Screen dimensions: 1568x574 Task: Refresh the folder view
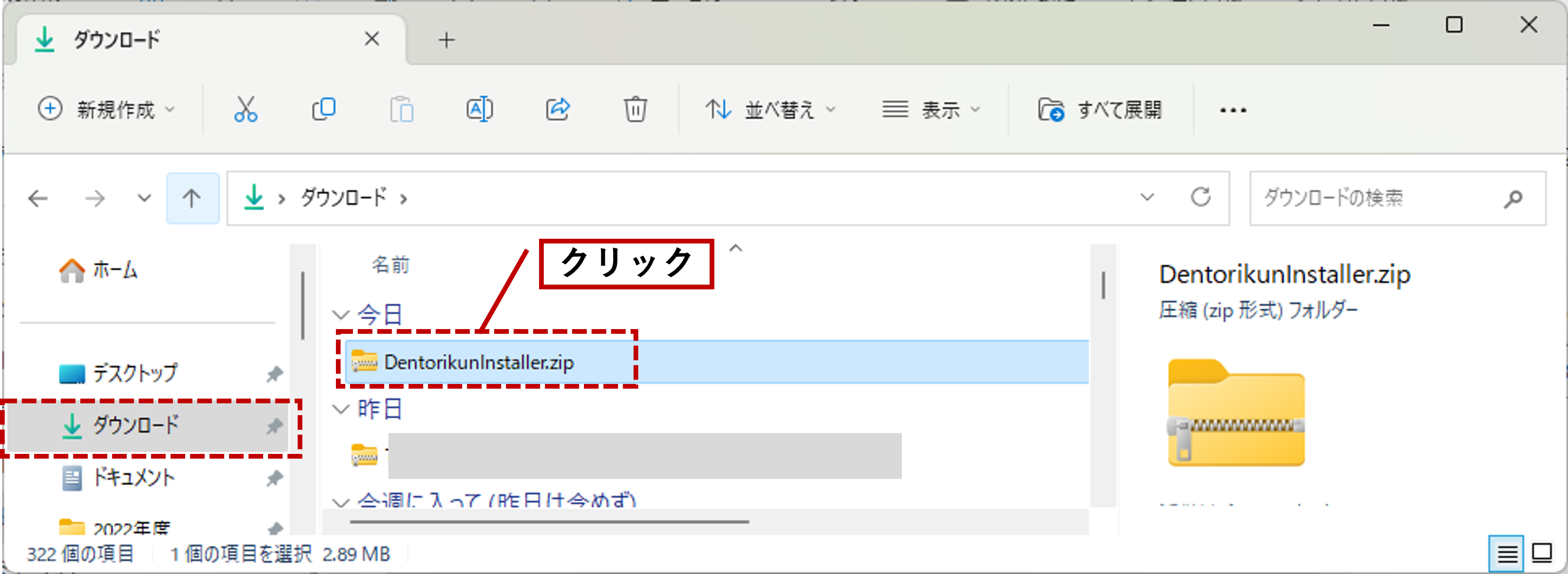point(1200,197)
